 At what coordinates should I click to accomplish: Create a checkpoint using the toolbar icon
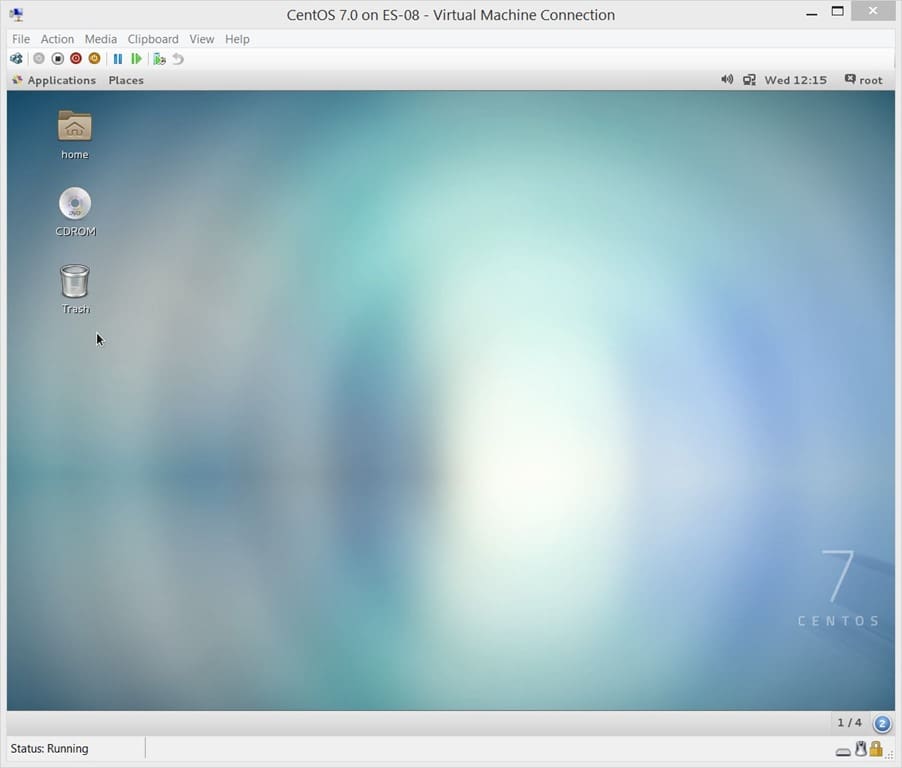pos(159,59)
